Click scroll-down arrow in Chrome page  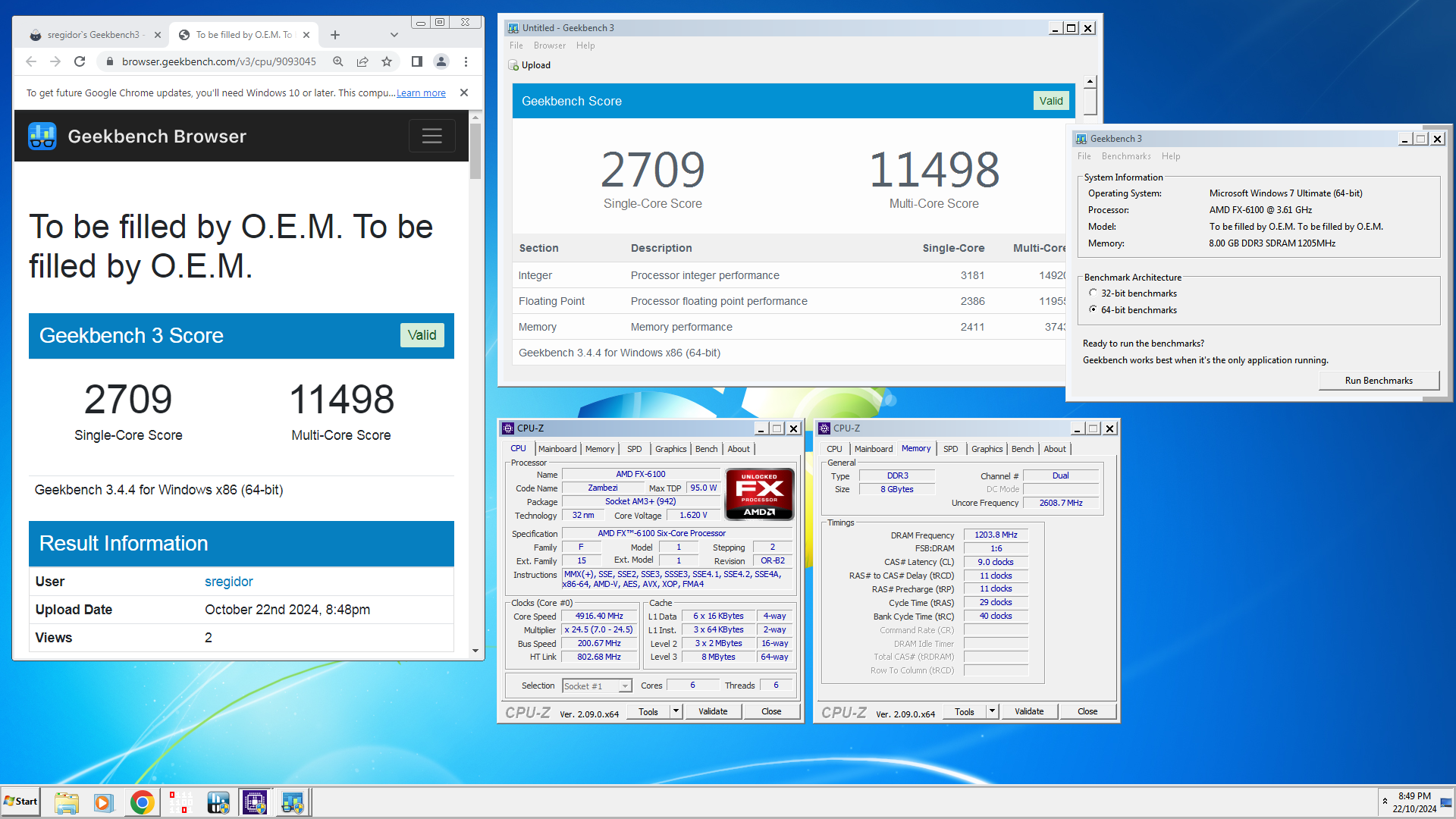475,651
